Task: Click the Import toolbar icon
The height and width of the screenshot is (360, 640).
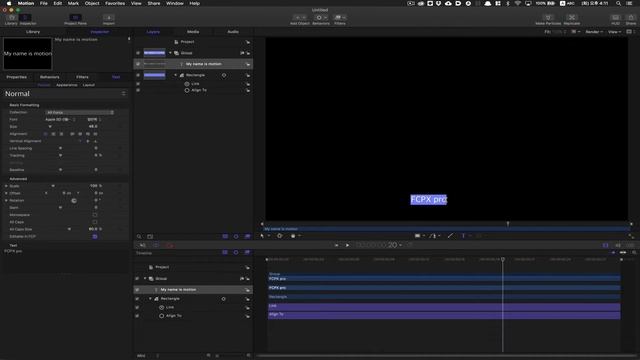Action: 109,19
